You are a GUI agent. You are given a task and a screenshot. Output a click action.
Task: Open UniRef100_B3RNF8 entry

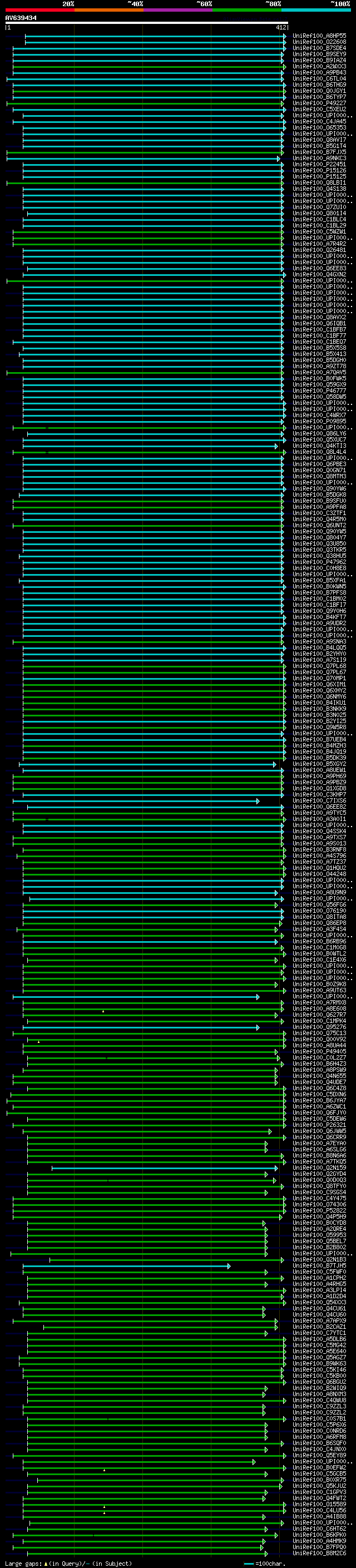coord(319,849)
